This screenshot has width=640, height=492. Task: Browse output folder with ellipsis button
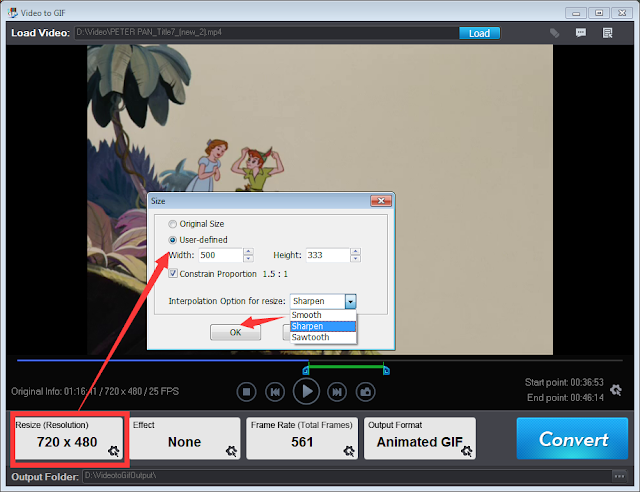(619, 476)
